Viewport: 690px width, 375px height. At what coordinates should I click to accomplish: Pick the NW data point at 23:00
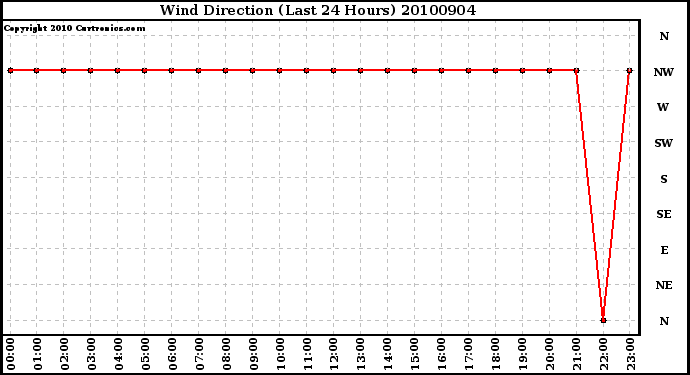[x=630, y=70]
